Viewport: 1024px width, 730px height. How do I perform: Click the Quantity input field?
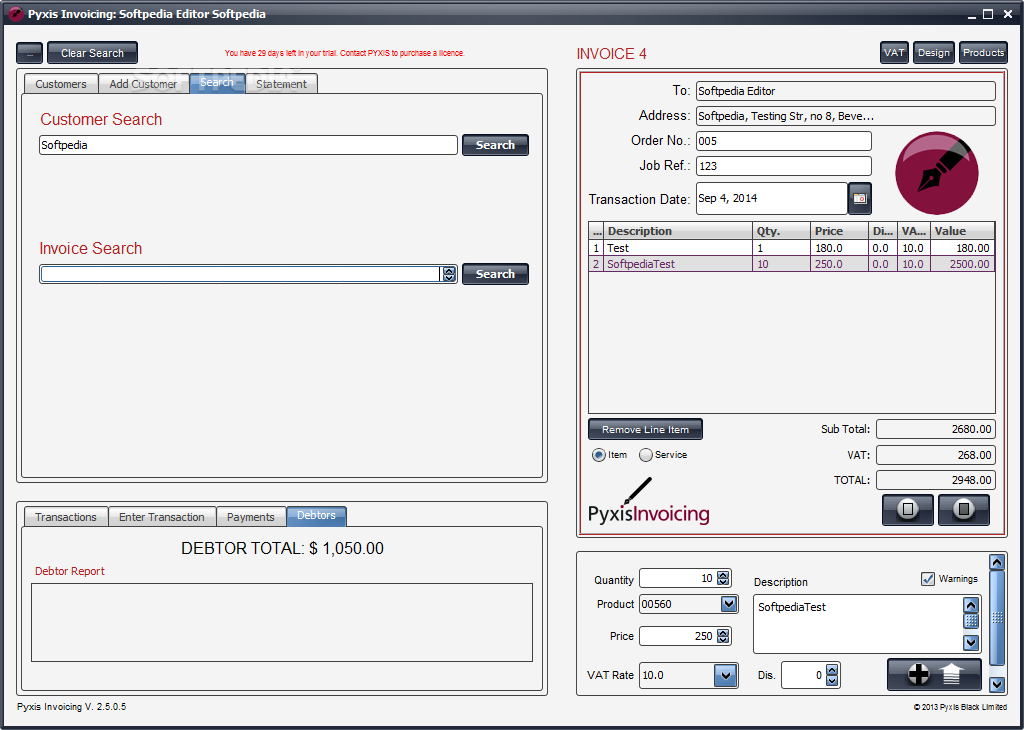point(678,579)
